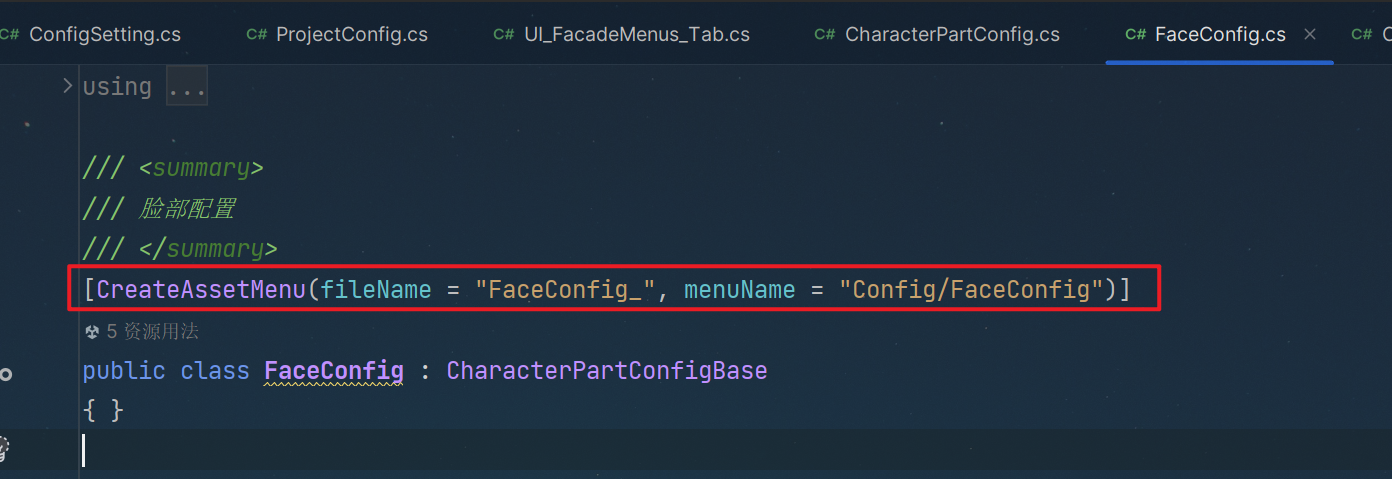The image size is (1392, 479).
Task: Click the CharacterPartConfigBase base class reference
Action: click(x=606, y=371)
